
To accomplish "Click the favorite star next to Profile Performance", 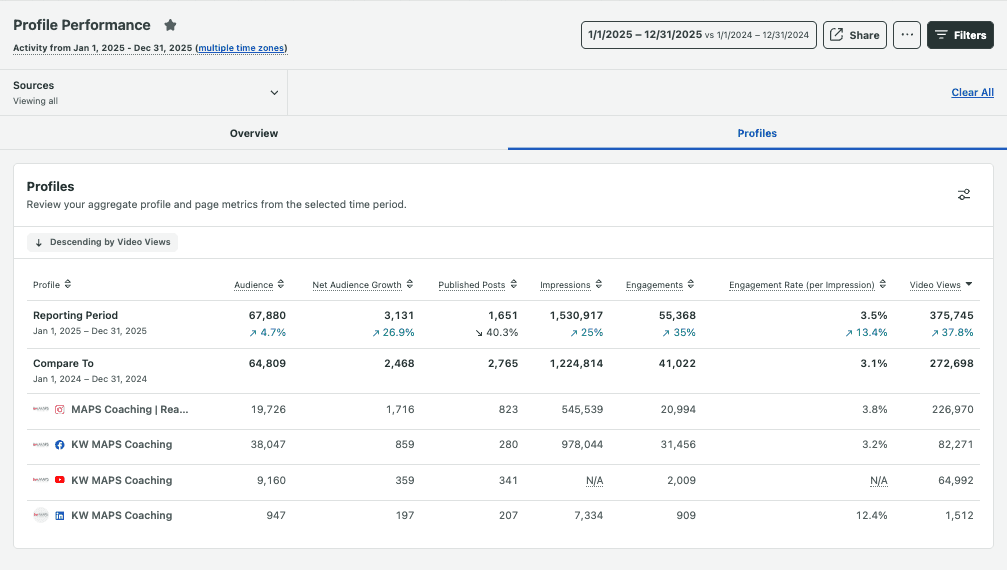I will 170,25.
